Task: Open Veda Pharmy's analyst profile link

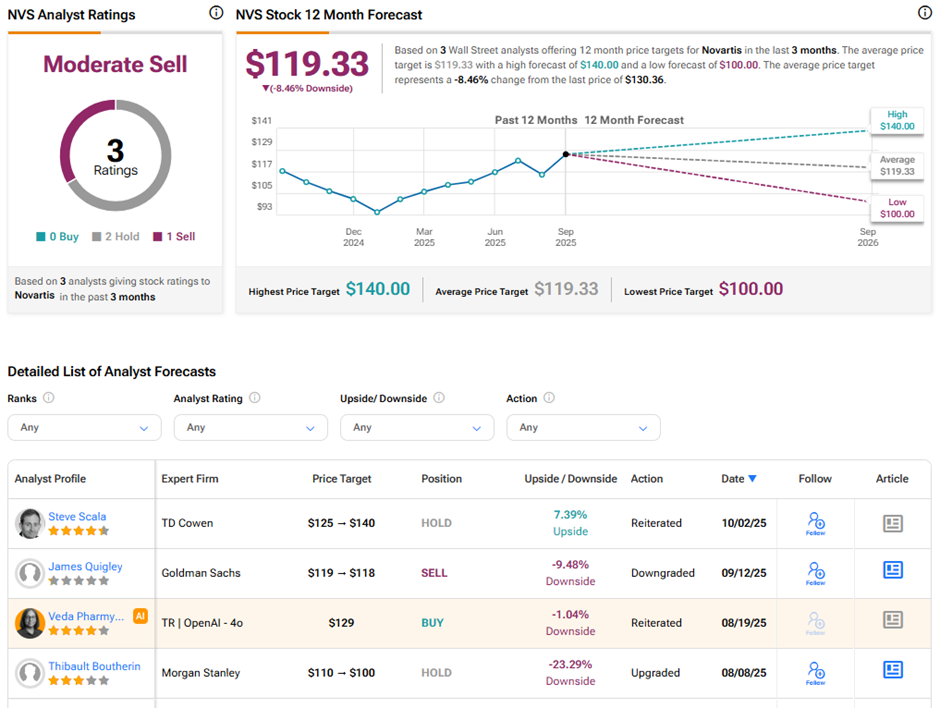Action: pos(86,617)
